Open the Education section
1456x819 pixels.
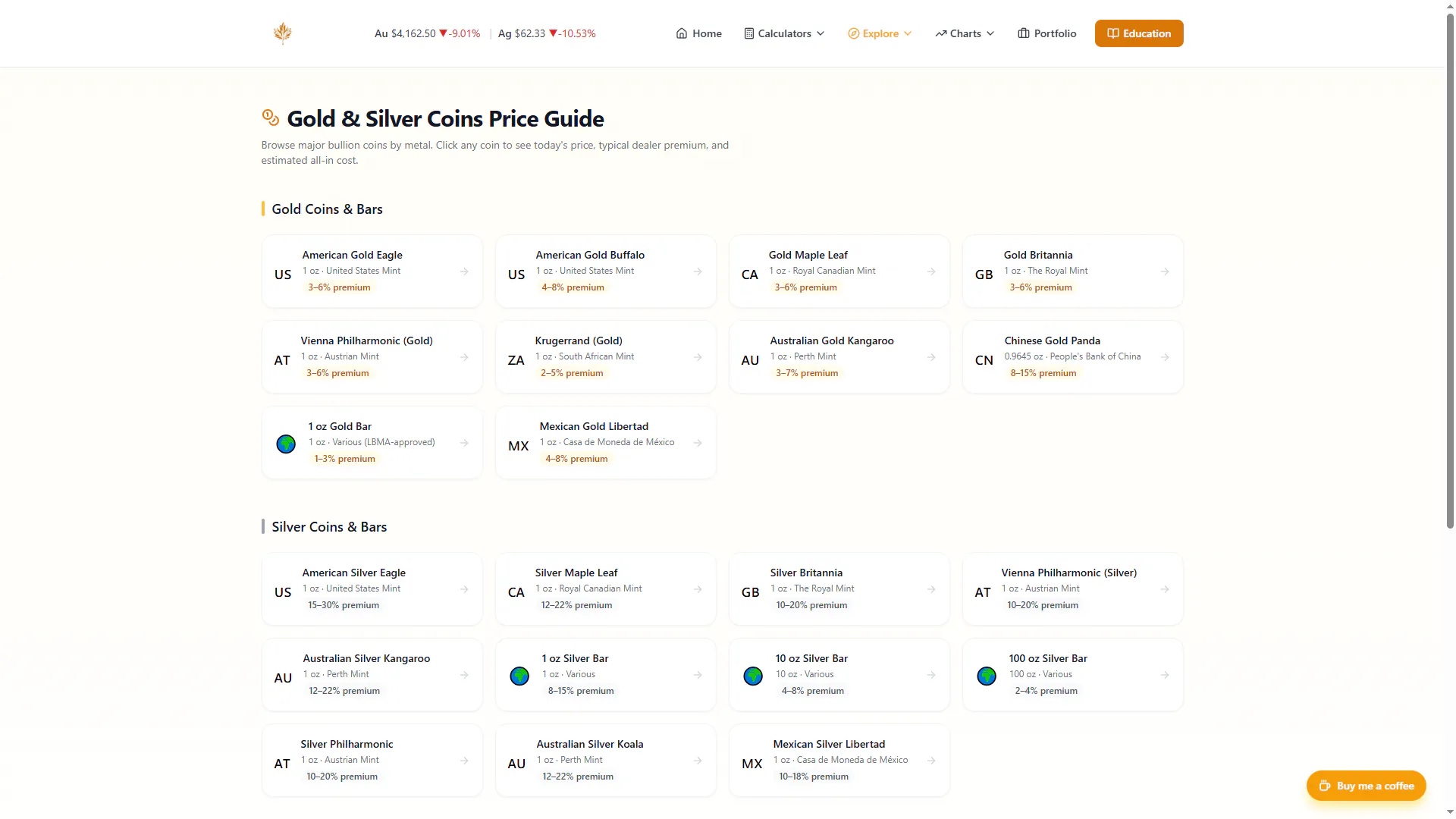1139,33
